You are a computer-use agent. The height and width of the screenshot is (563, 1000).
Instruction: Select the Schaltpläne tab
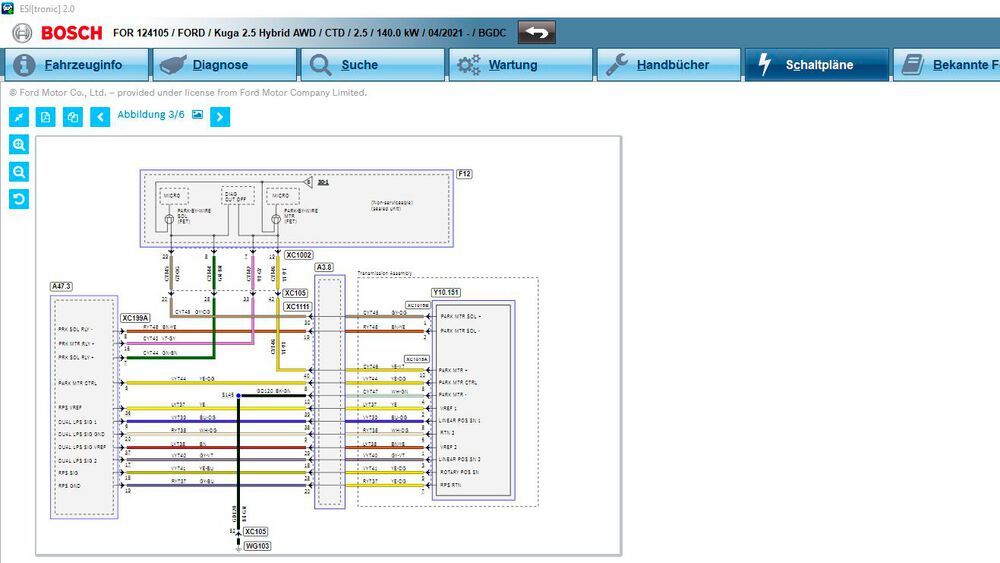tap(816, 64)
